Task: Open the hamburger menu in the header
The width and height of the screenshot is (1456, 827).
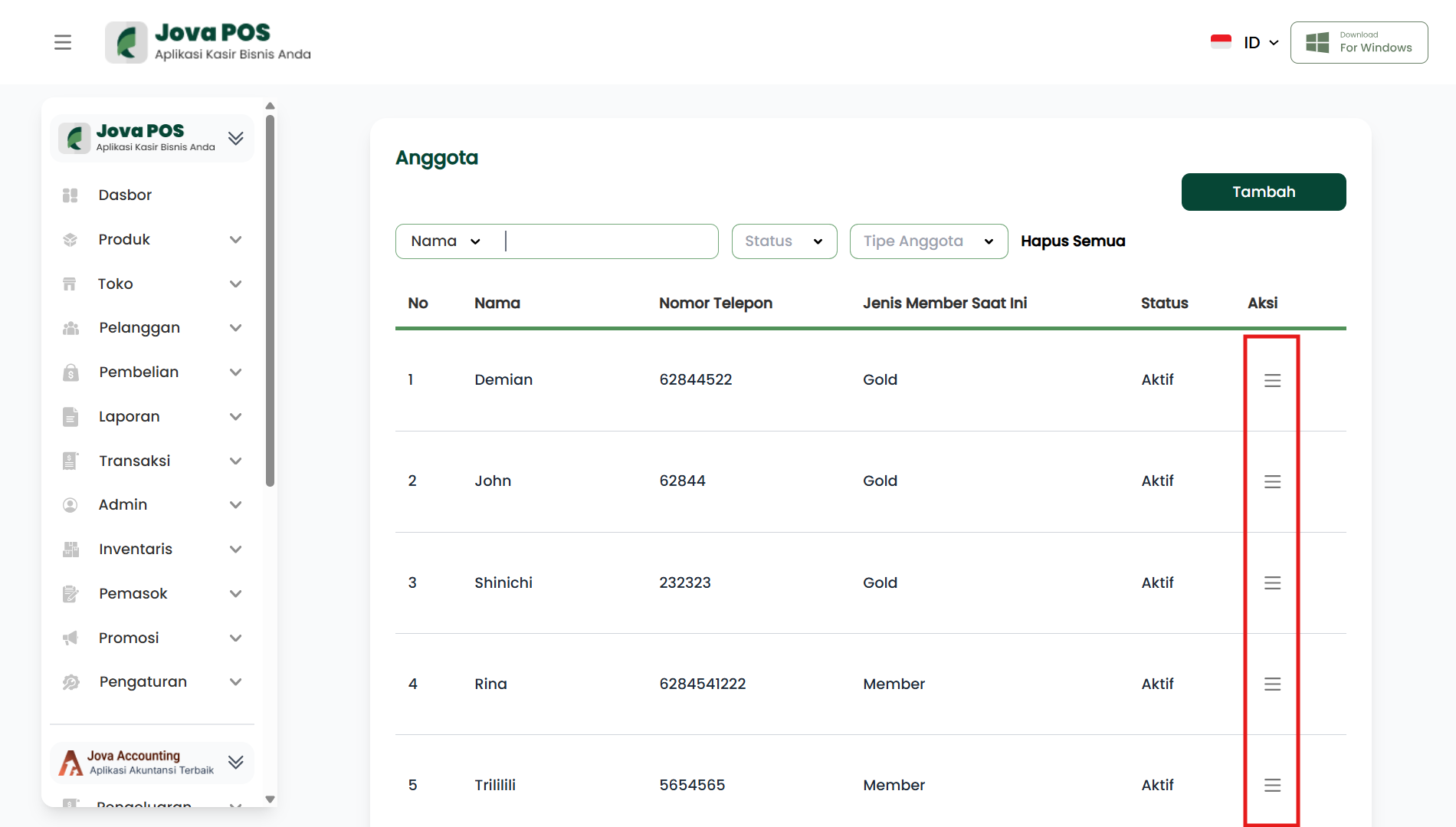Action: coord(63,42)
